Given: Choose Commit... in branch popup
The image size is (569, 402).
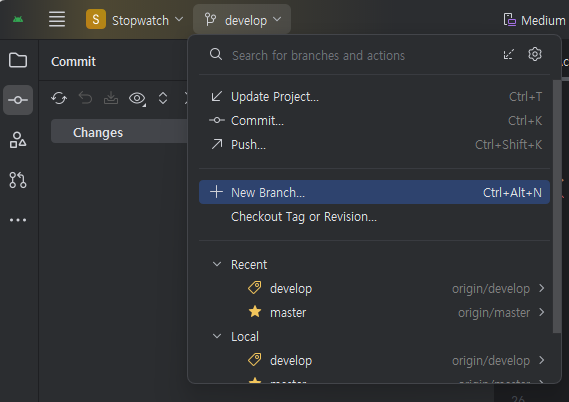Looking at the screenshot, I should point(374,120).
